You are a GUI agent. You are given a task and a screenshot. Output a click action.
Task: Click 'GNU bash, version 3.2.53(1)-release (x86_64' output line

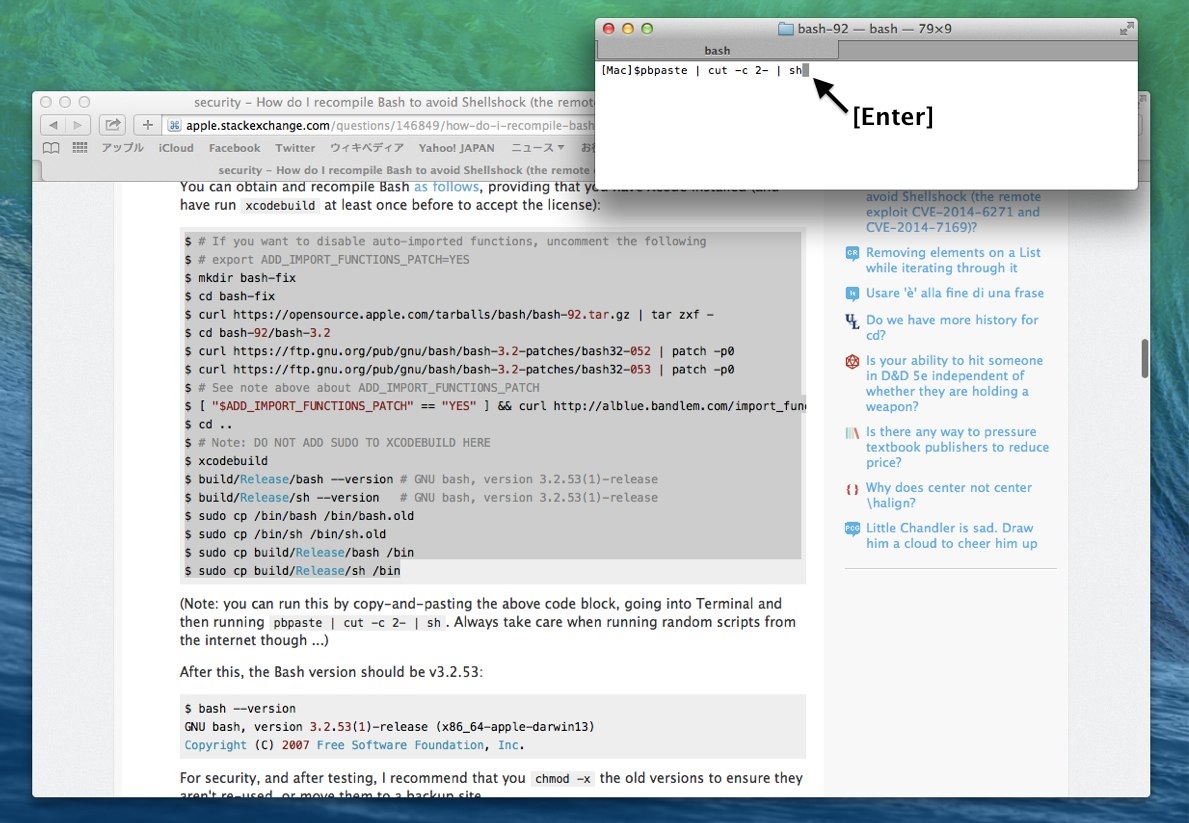[389, 727]
